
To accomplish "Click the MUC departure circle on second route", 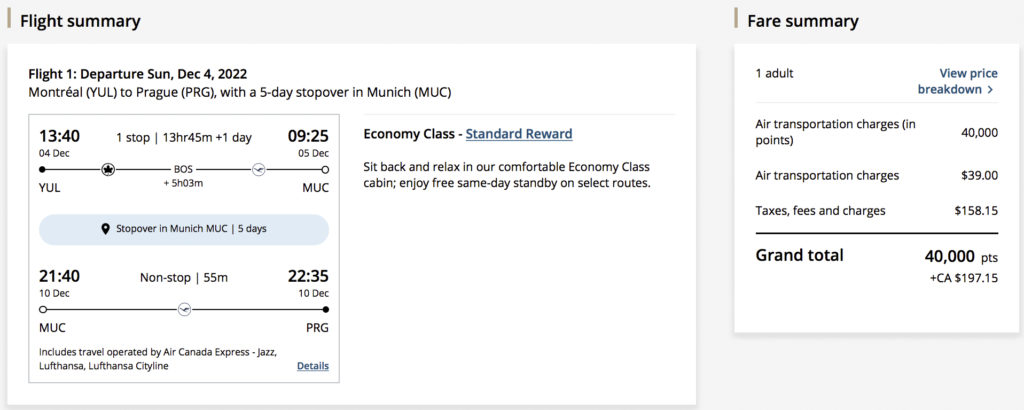I will pos(42,310).
